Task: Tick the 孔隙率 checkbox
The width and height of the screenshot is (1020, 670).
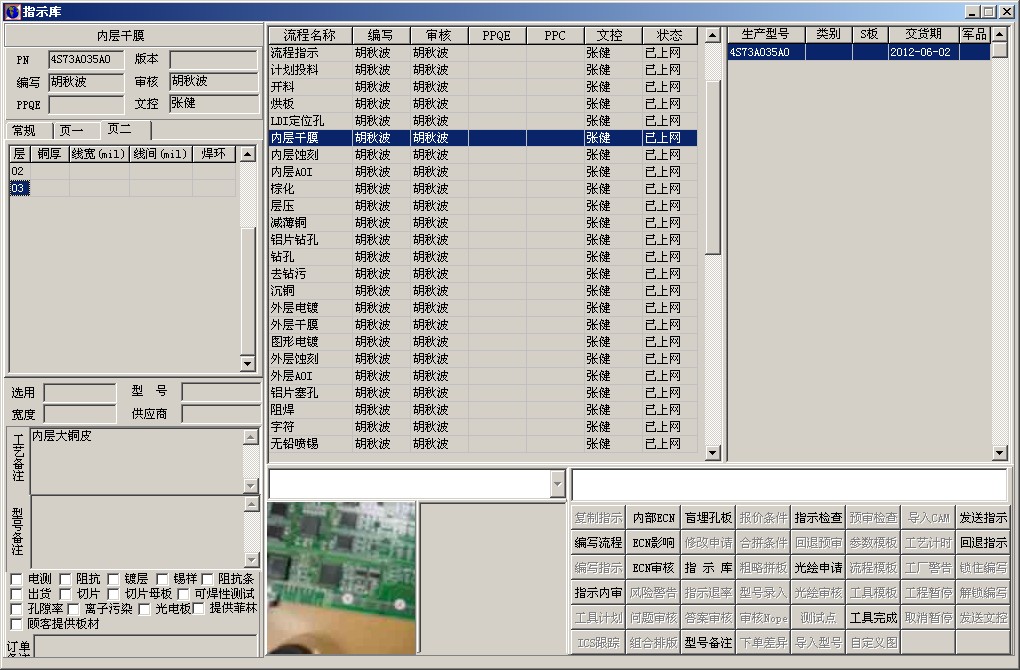Action: click(17, 609)
